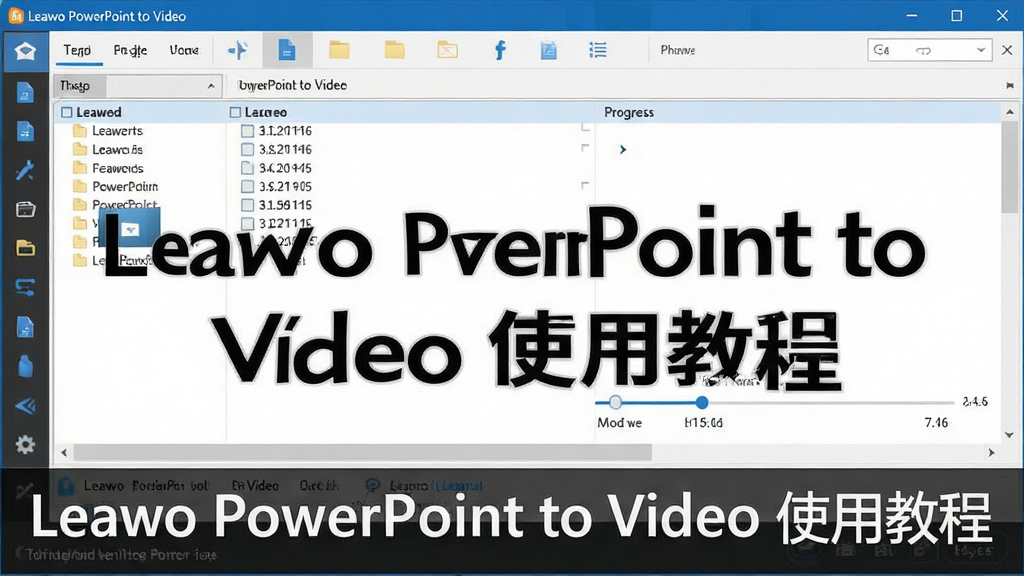Screen dimensions: 1024x576
Task: Click the blue slider handle on the progress track
Action: 702,402
